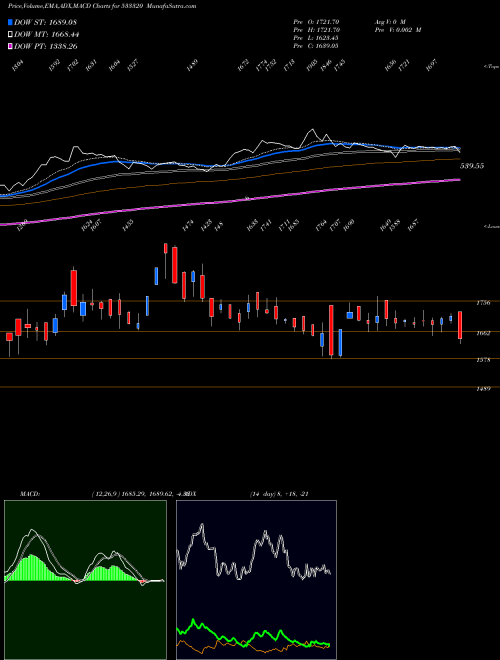Image resolution: width=500 pixels, height=660 pixels.
Task: Click the tallest red candle near chart peak
Action: [x=175, y=265]
